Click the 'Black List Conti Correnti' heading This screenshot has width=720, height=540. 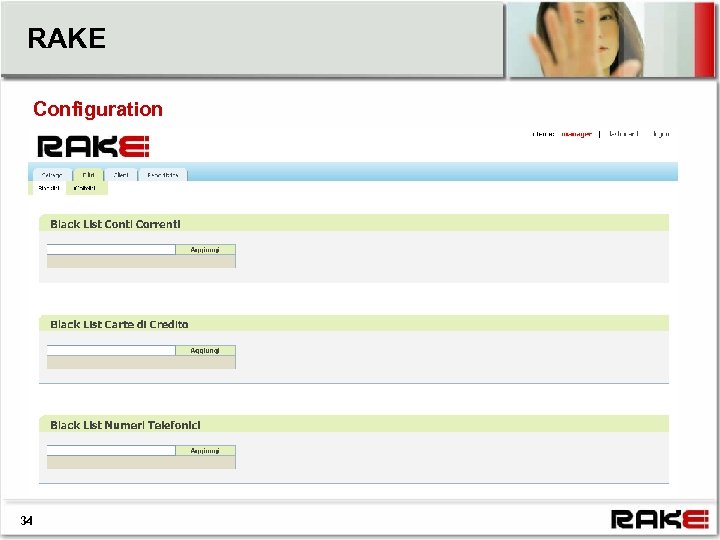115,224
